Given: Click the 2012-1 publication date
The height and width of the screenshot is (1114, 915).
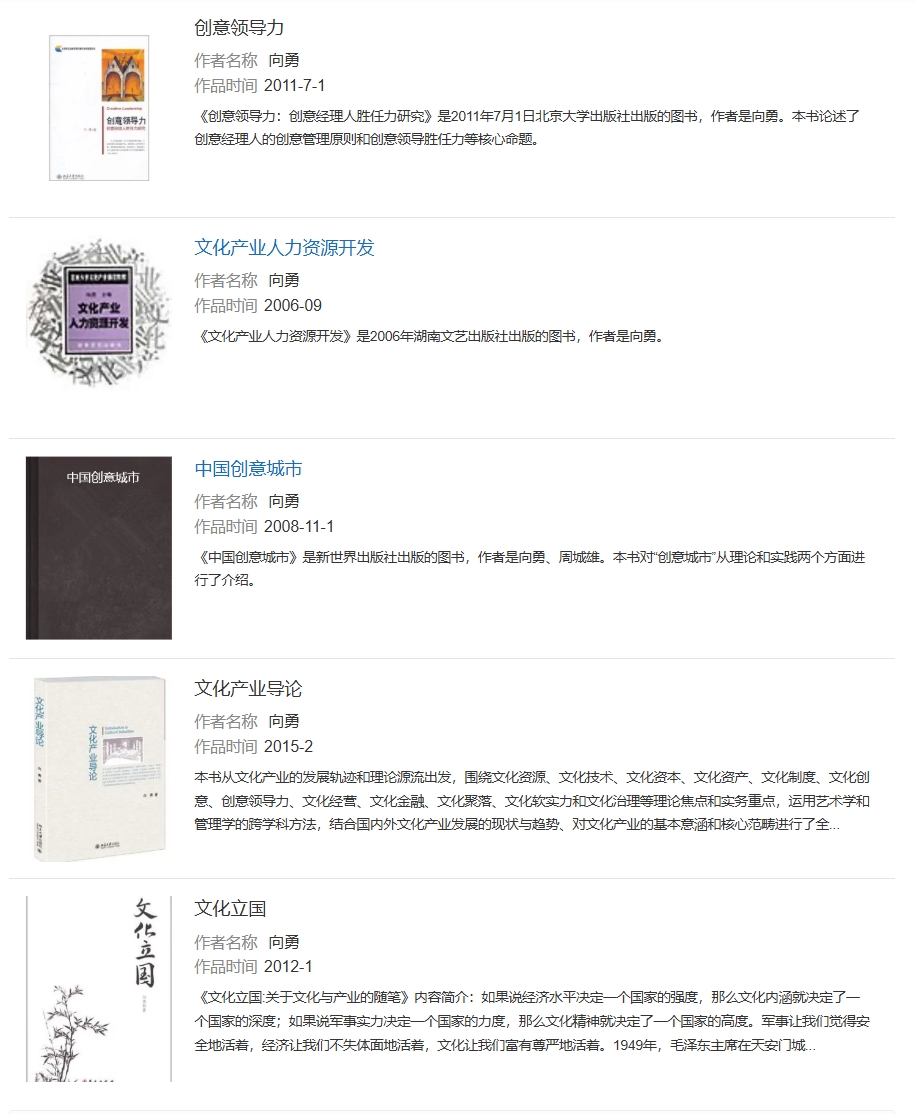Looking at the screenshot, I should coord(288,967).
